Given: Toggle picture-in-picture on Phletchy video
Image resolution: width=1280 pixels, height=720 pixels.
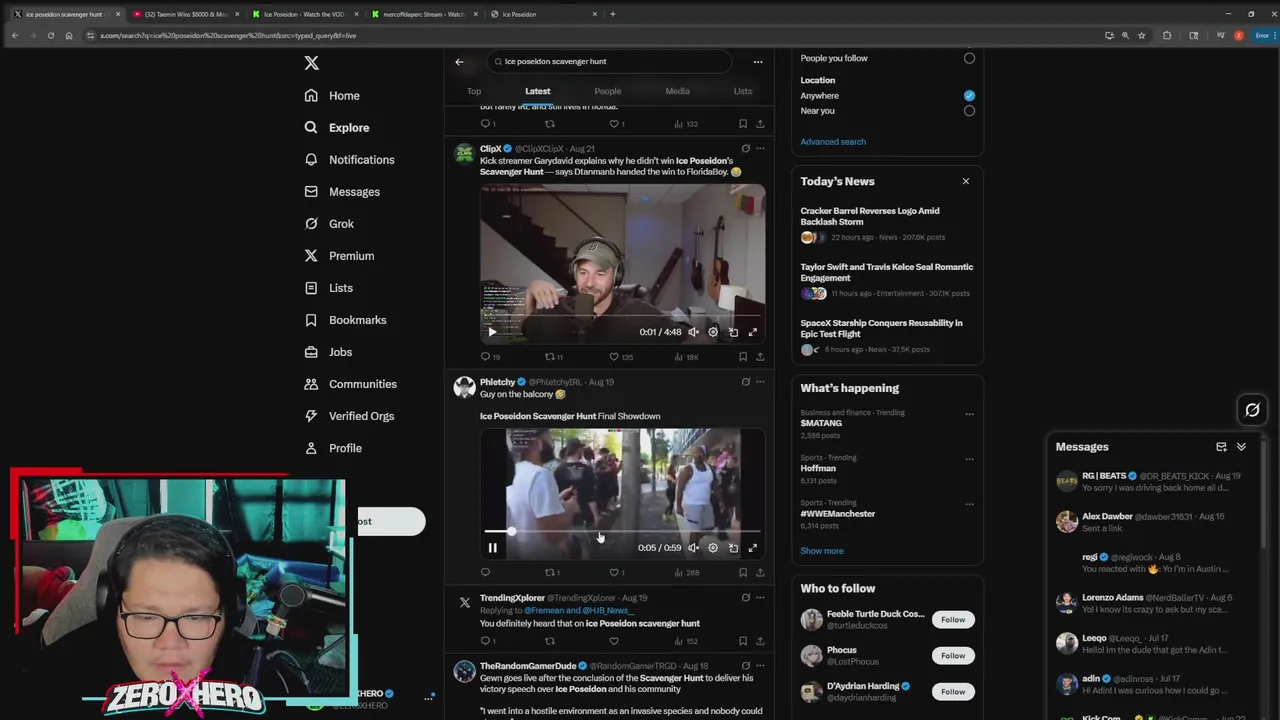Looking at the screenshot, I should (733, 547).
